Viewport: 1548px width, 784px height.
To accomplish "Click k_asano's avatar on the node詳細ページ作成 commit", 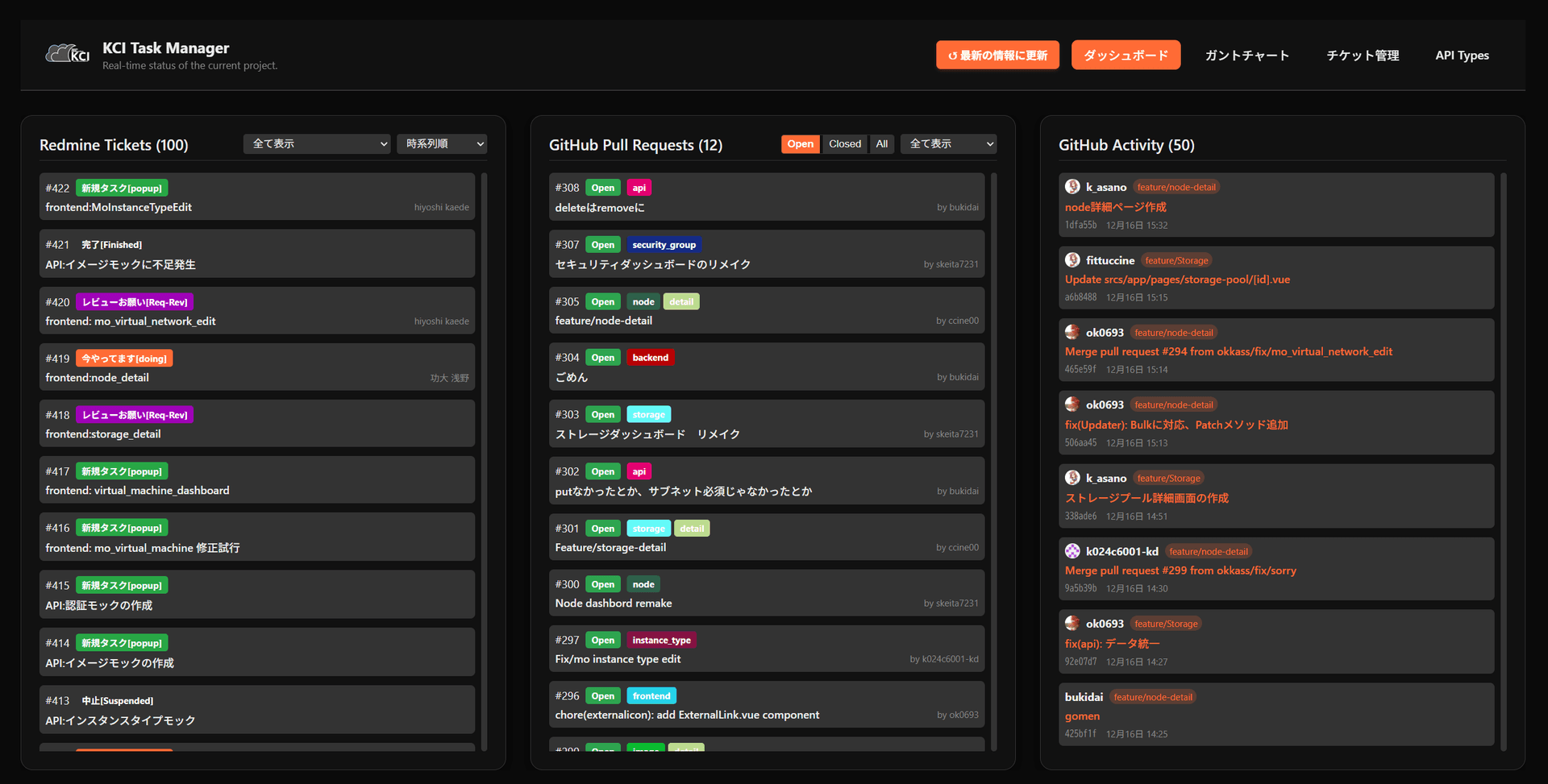I will [x=1072, y=187].
